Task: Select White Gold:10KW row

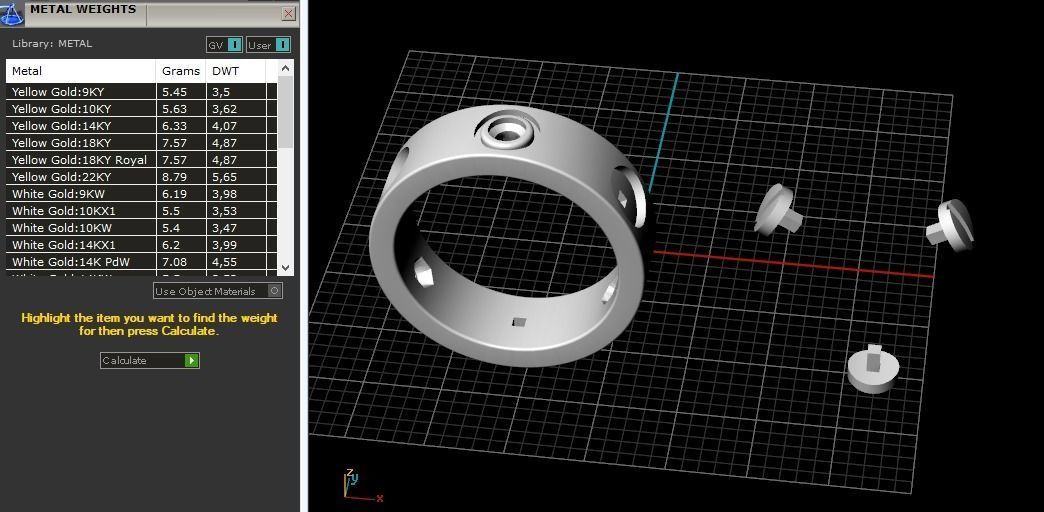Action: coord(141,228)
